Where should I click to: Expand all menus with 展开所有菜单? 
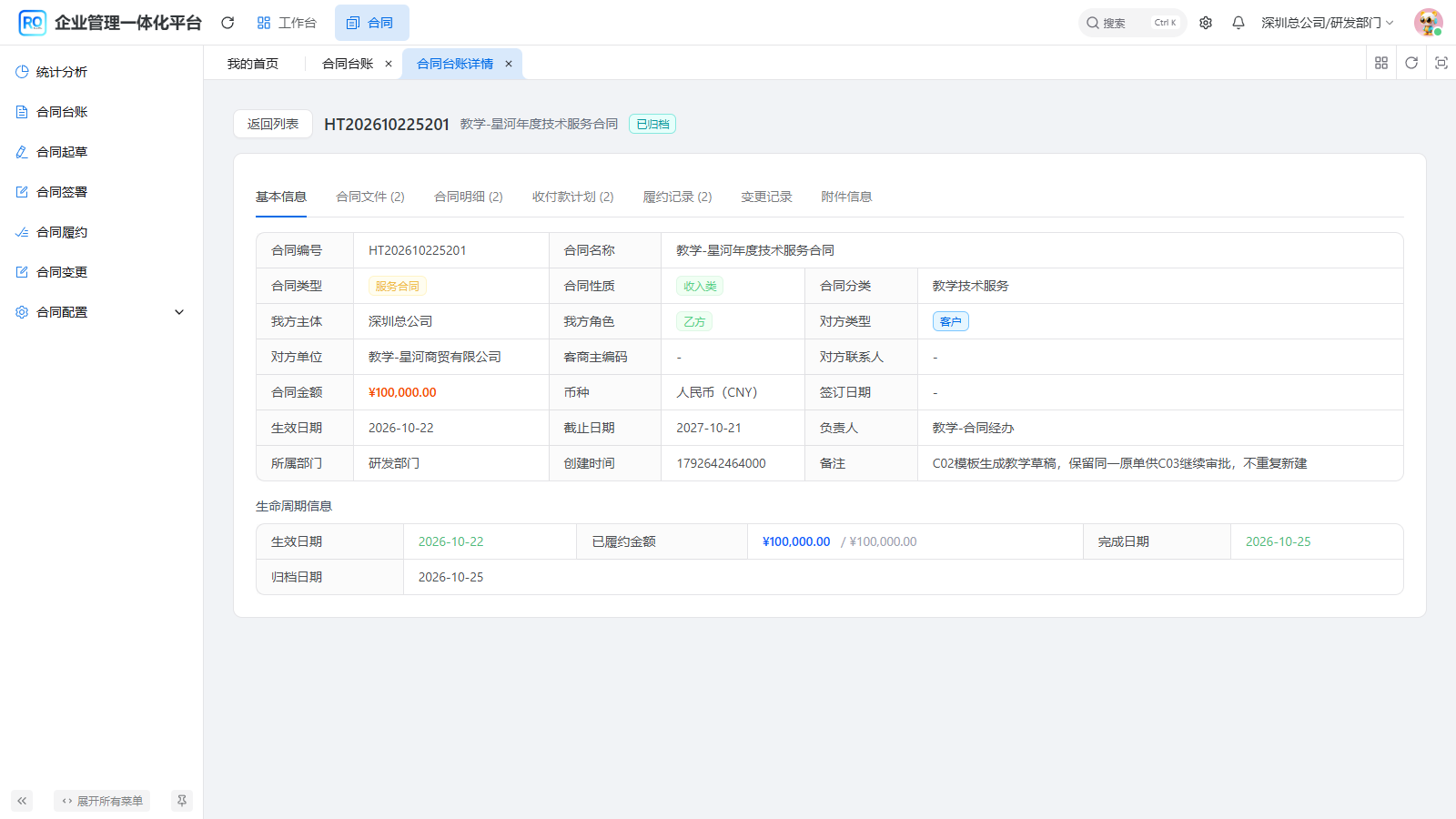point(102,801)
